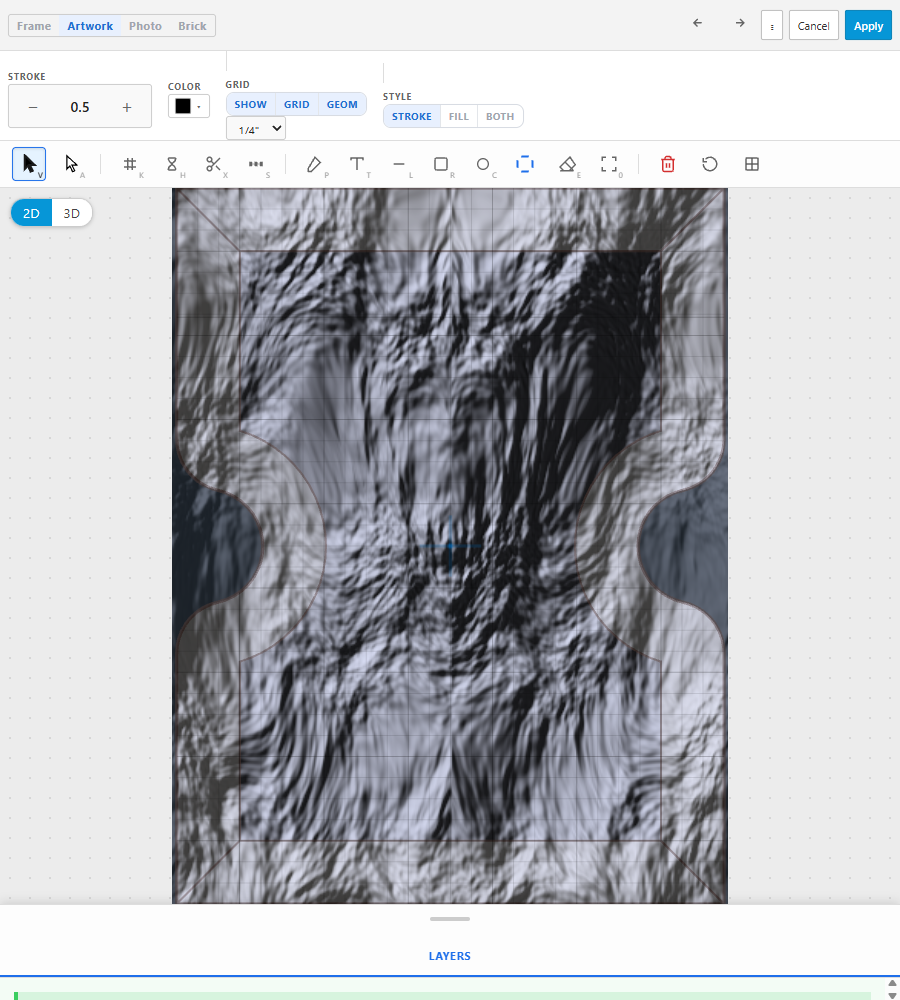
Task: Set style to FILL
Action: [x=459, y=117]
